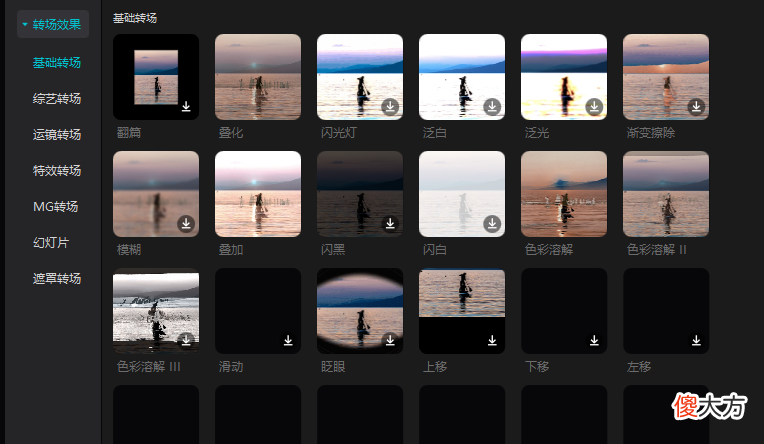The width and height of the screenshot is (764, 444).
Task: Download the 闪光灯 transition
Action: click(x=390, y=106)
